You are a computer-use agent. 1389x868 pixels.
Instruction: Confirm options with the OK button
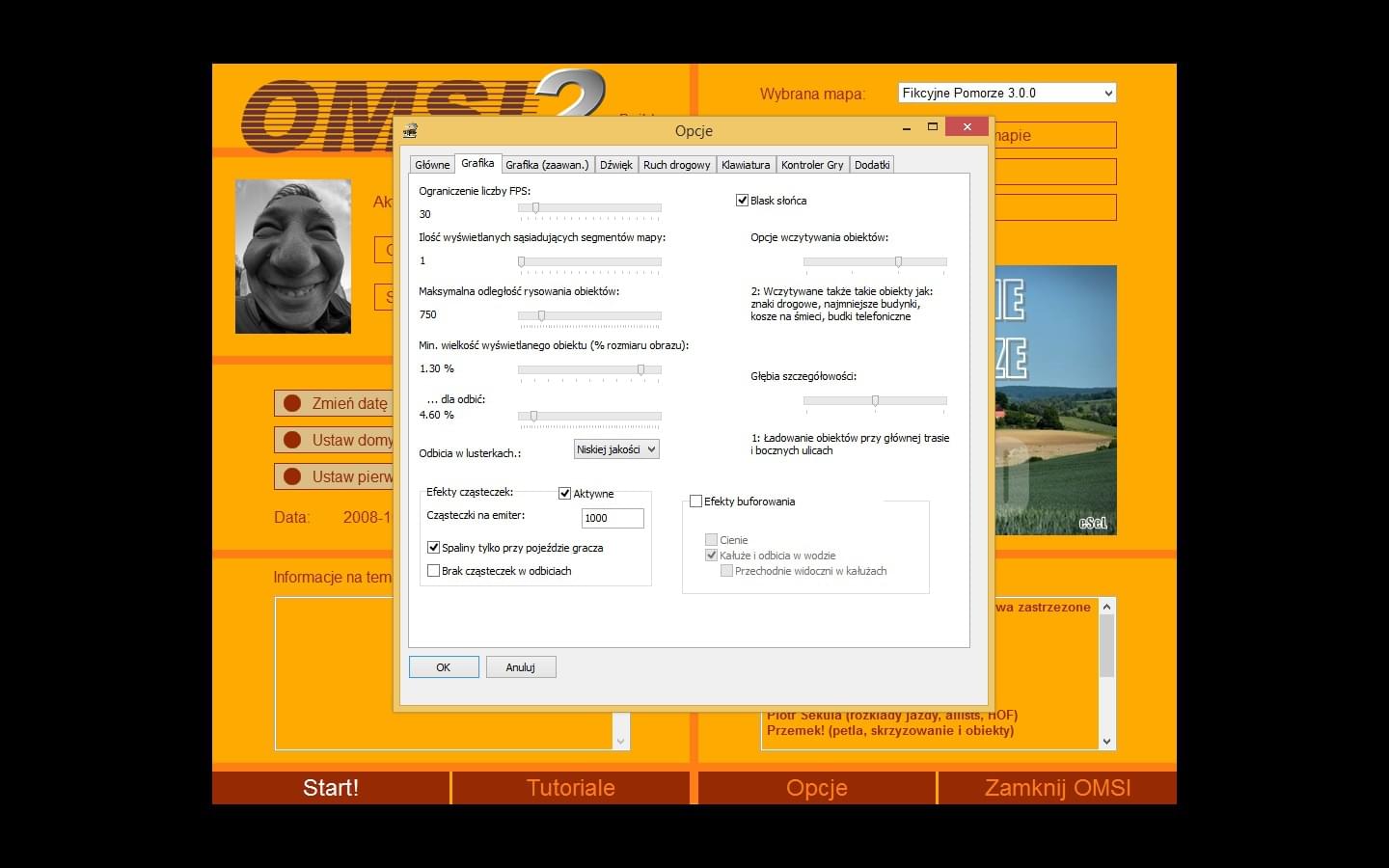pyautogui.click(x=444, y=667)
